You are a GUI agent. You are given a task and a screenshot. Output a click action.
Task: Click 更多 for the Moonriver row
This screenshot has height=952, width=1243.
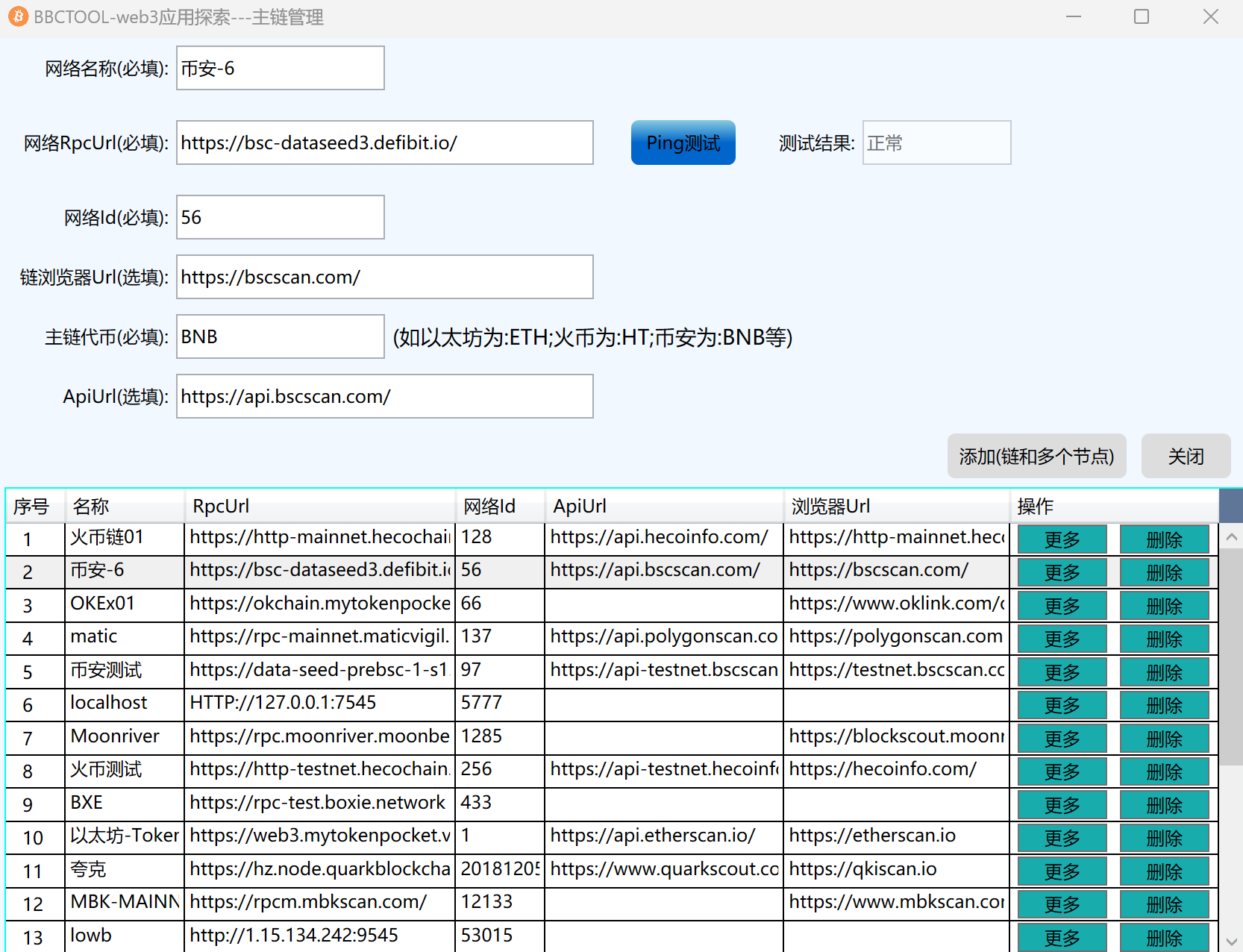coord(1062,739)
